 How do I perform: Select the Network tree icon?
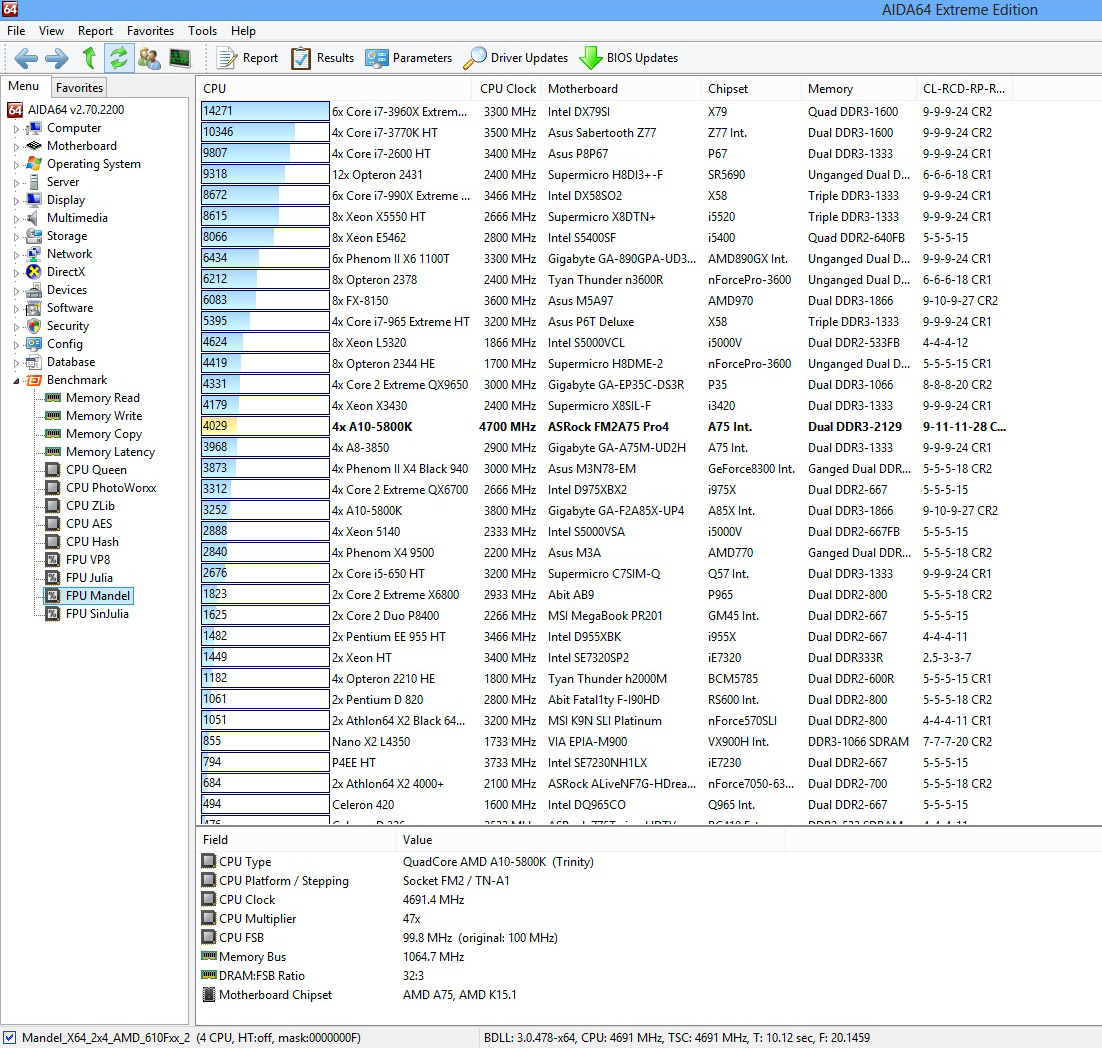[33, 254]
